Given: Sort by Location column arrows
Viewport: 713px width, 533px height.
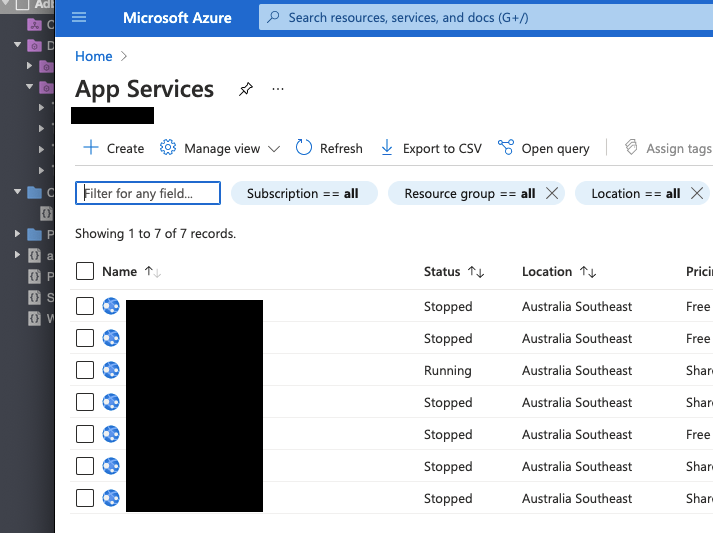Looking at the screenshot, I should click(588, 272).
